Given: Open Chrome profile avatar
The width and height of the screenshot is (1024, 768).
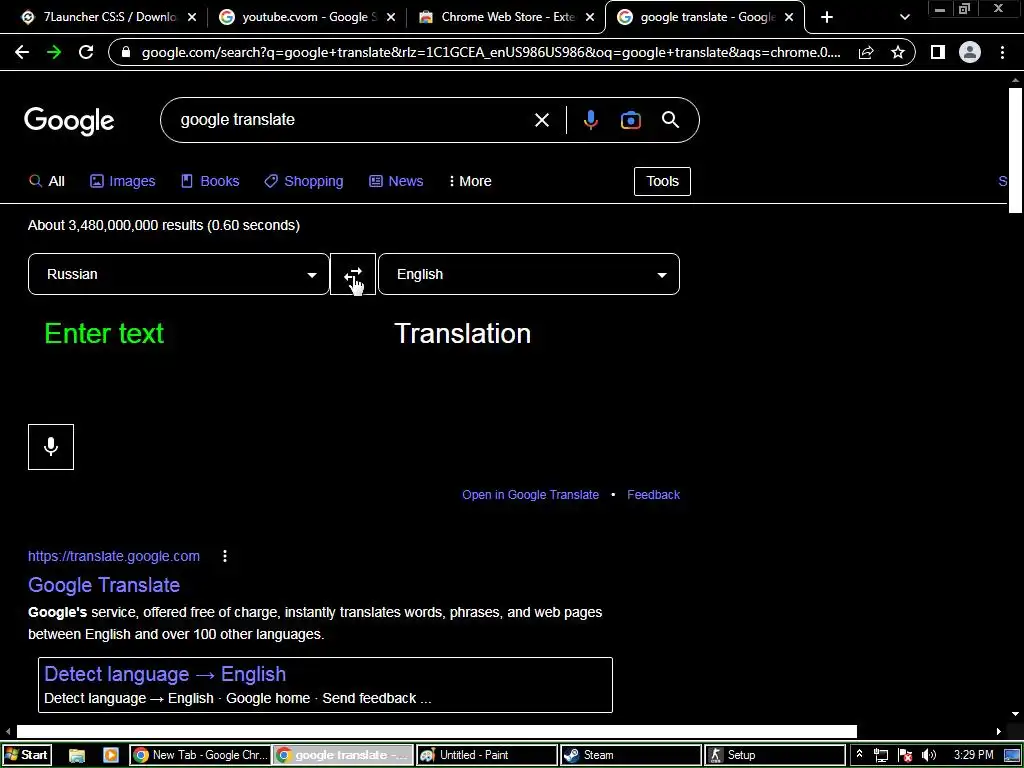Looking at the screenshot, I should click(970, 52).
